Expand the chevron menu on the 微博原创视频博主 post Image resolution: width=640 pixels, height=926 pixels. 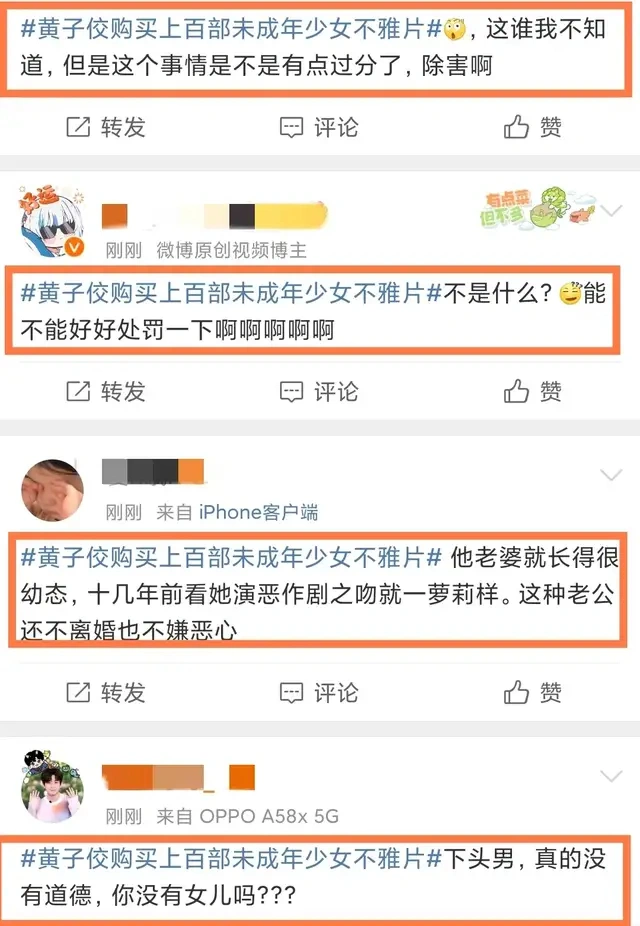(x=611, y=210)
